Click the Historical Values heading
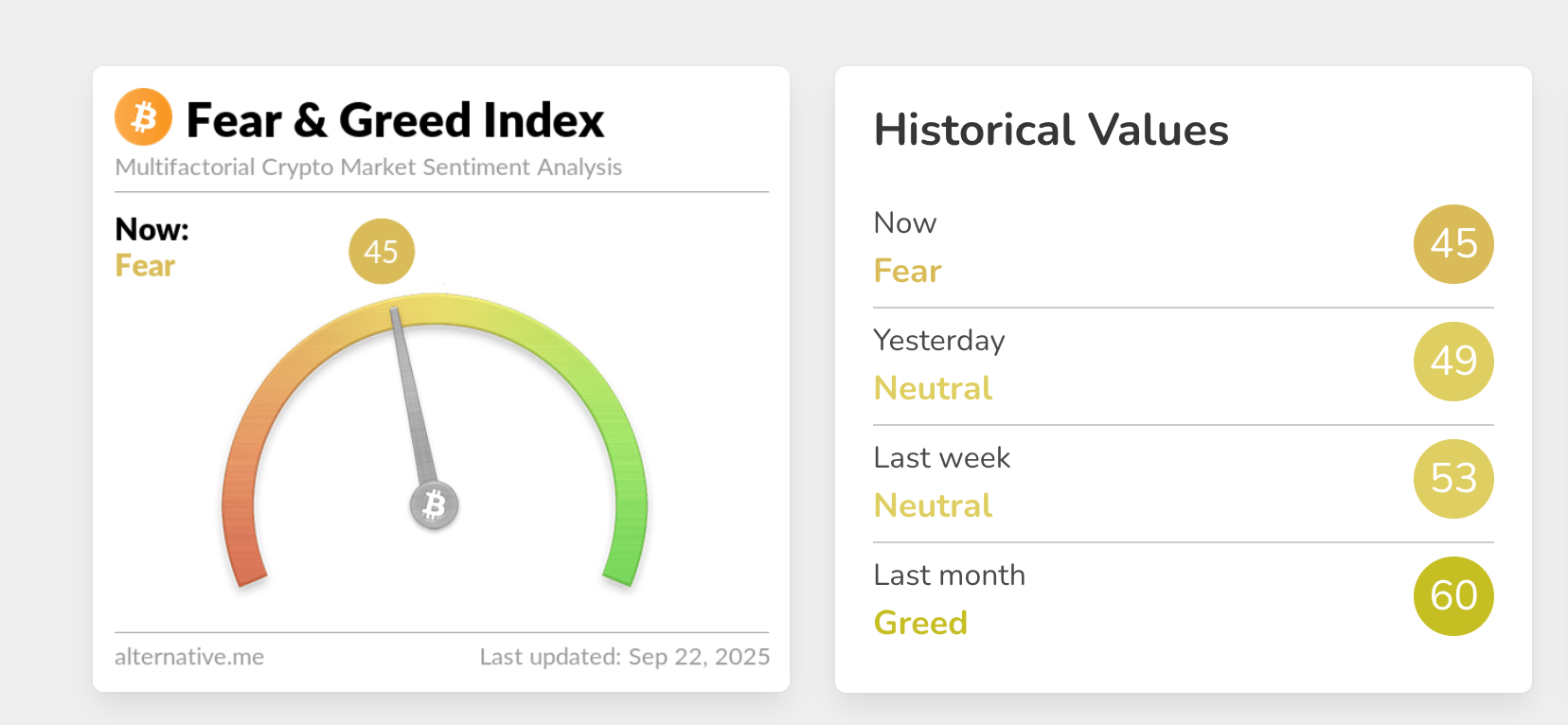This screenshot has width=1568, height=725. pos(1051,130)
